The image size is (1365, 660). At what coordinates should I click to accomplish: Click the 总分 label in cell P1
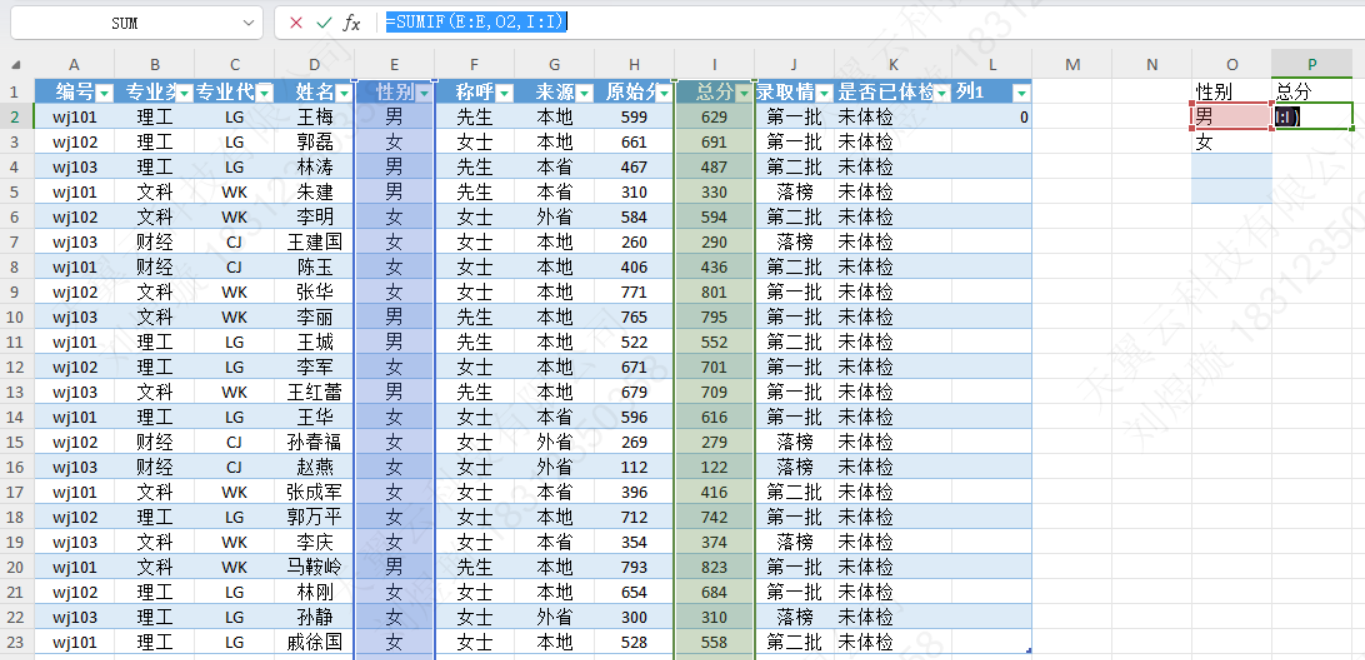coord(1294,92)
